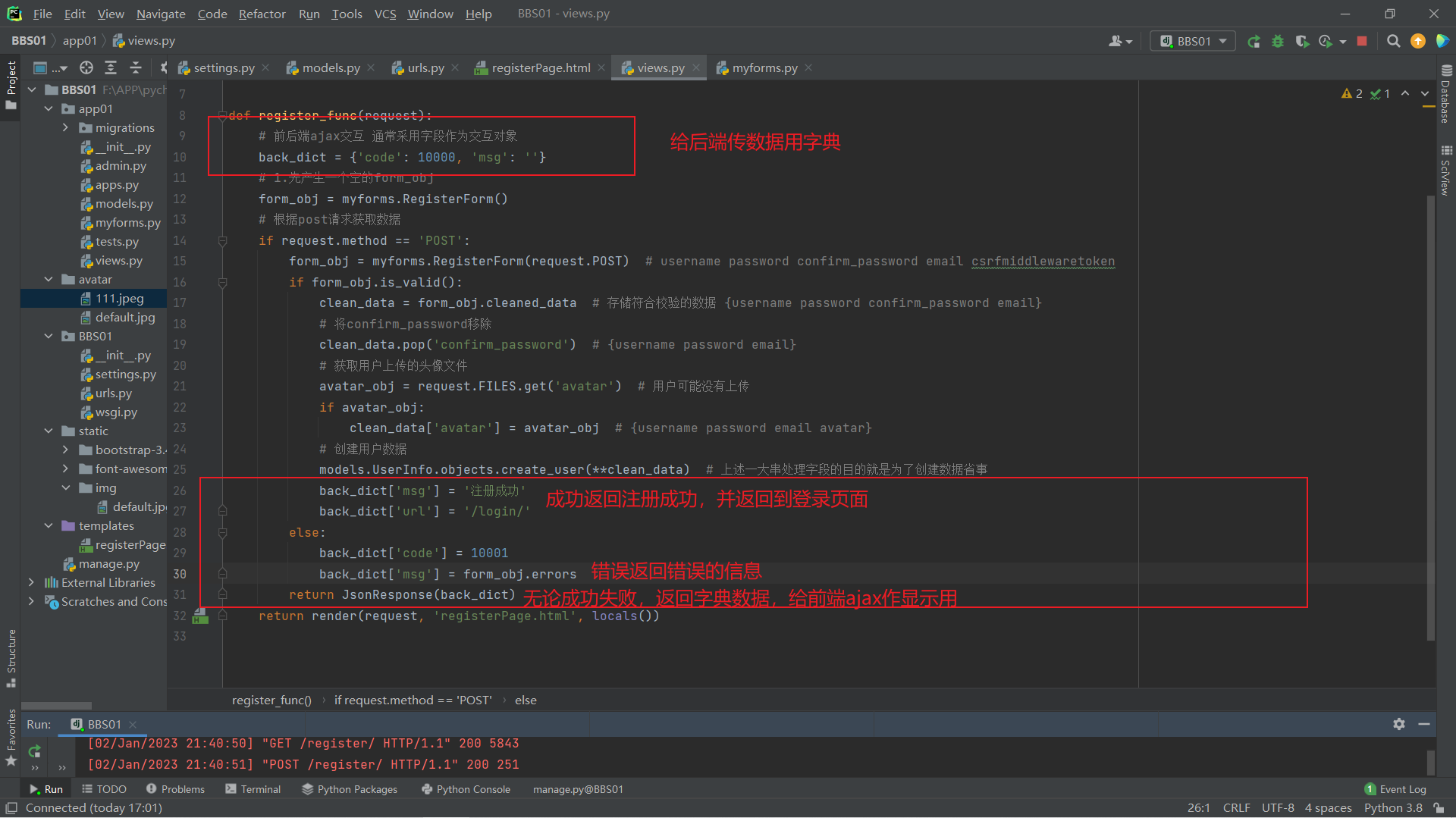Click the green Debug bug icon
Viewport: 1456px width, 818px height.
(1278, 42)
